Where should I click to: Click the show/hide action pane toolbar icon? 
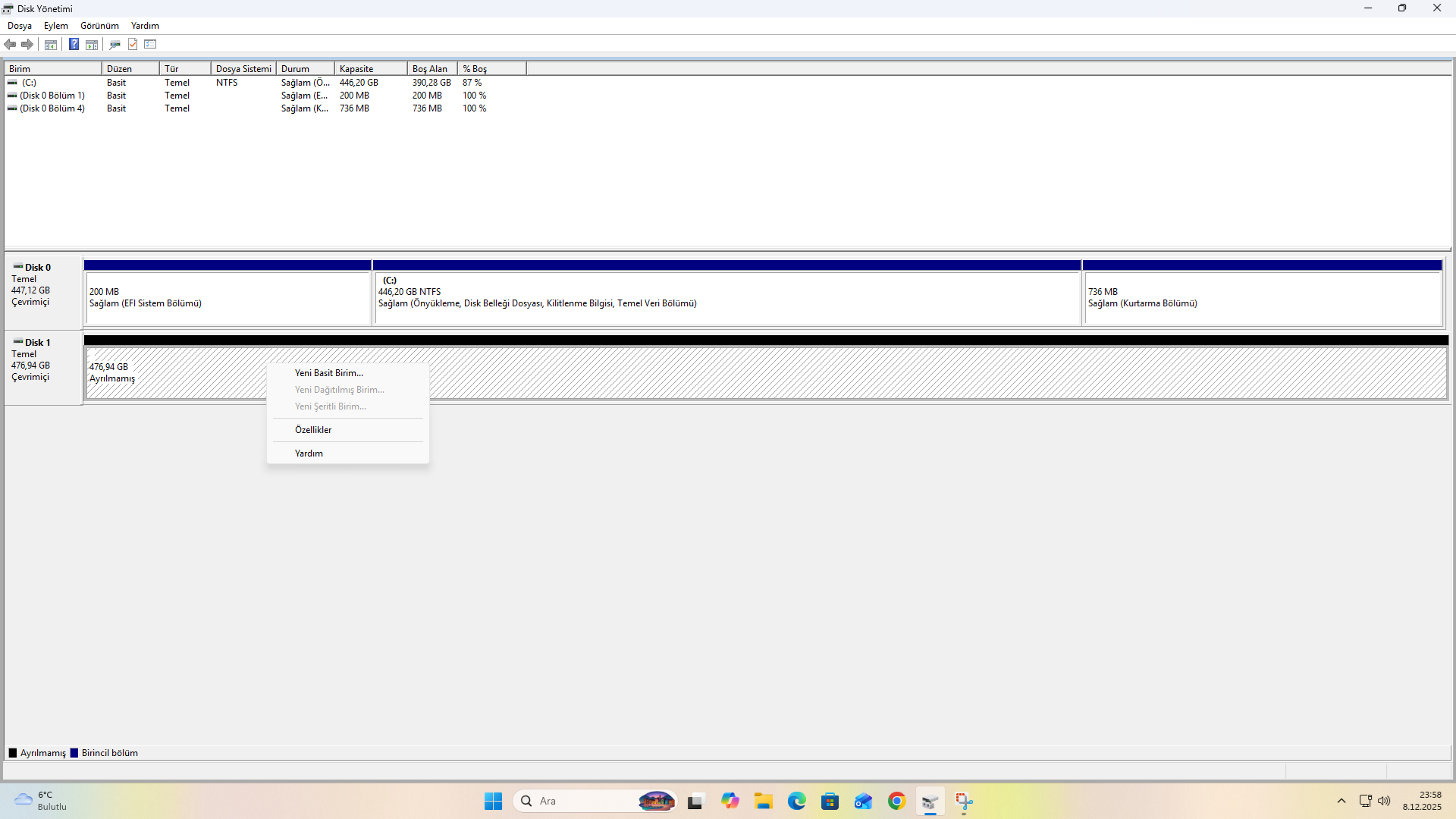[x=92, y=44]
